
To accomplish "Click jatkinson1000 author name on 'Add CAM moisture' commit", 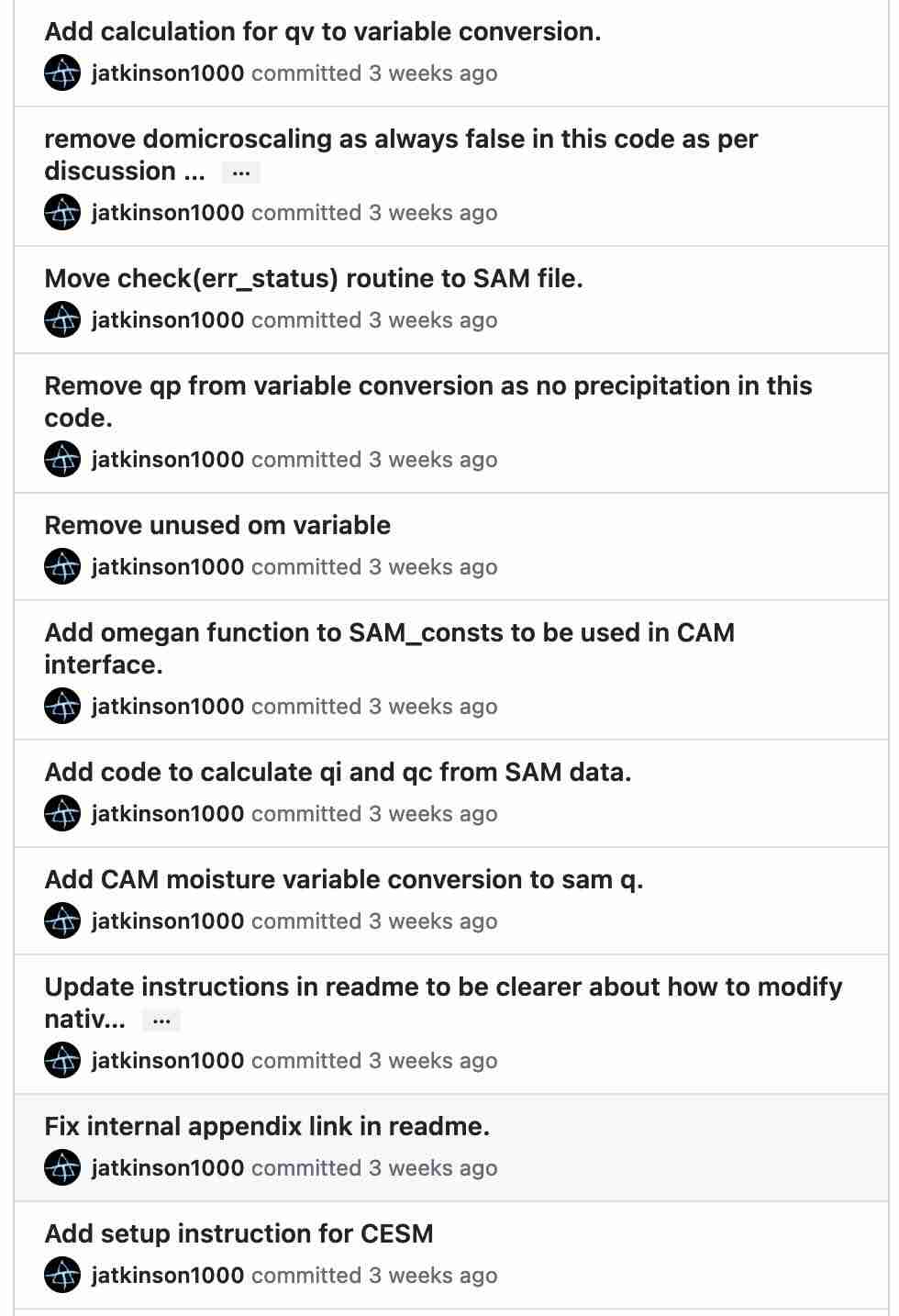I will [168, 921].
